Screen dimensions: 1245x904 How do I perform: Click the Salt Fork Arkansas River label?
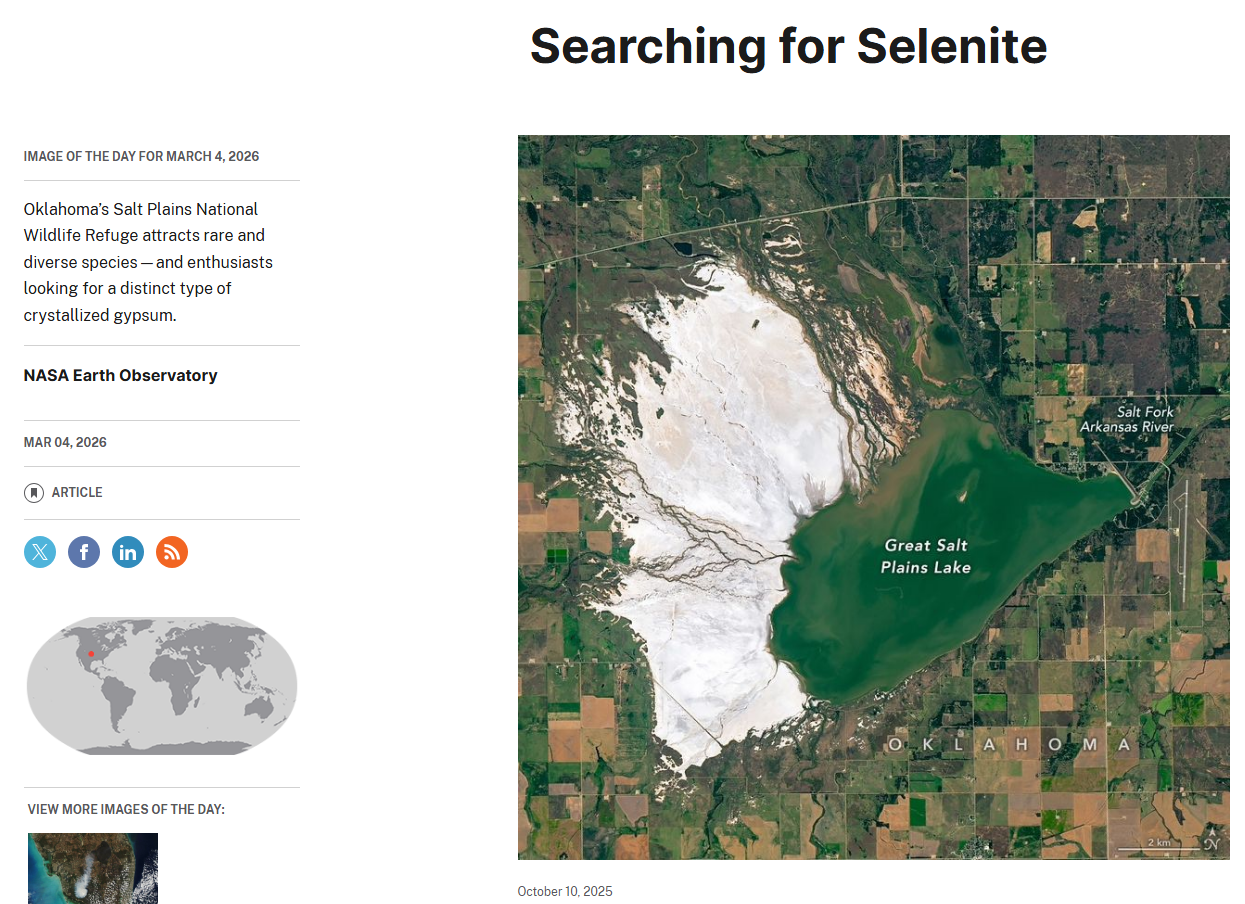pyautogui.click(x=1126, y=419)
